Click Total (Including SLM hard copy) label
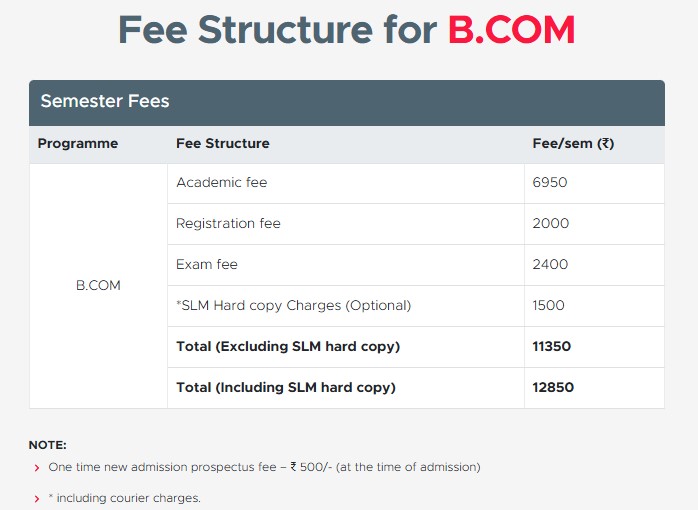 tap(286, 388)
